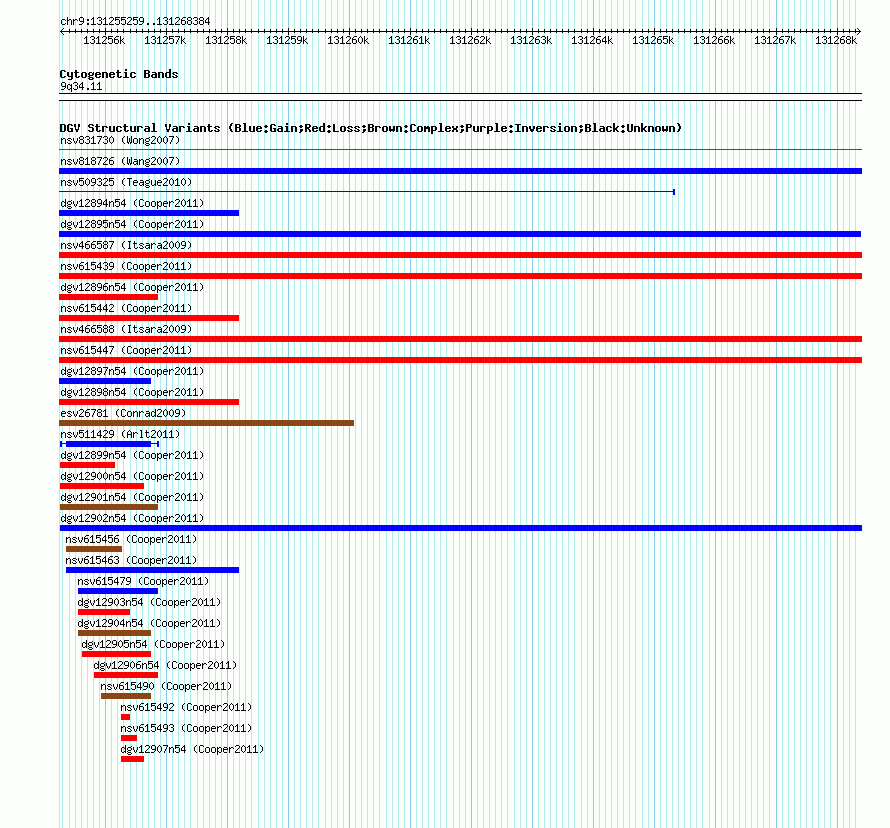The width and height of the screenshot is (890, 828).
Task: Click the 131268k ruler tick label
Action: tap(836, 40)
